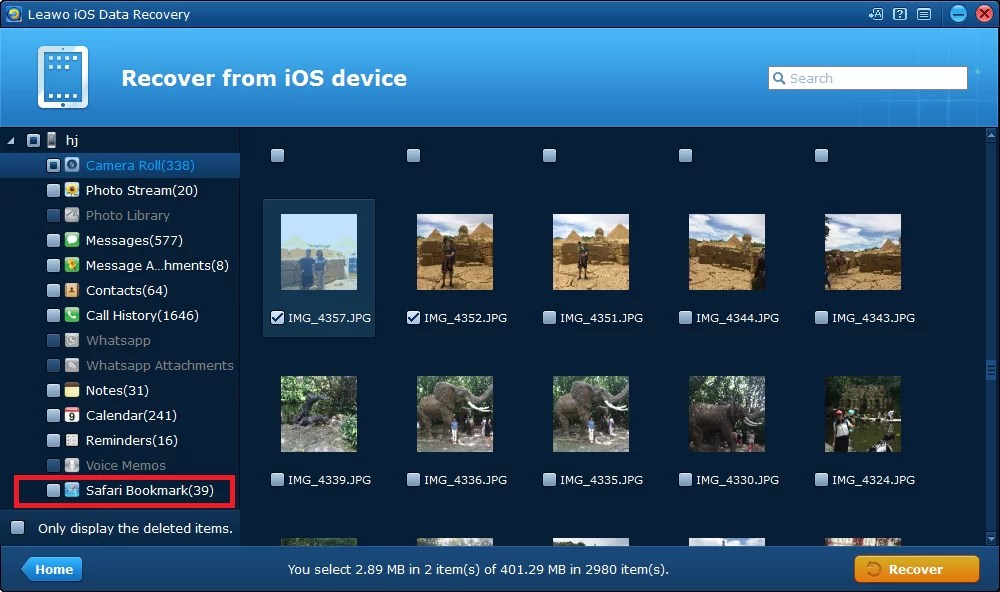The width and height of the screenshot is (1000, 592).
Task: Open Contacts using its address-book icon
Action: click(x=70, y=290)
